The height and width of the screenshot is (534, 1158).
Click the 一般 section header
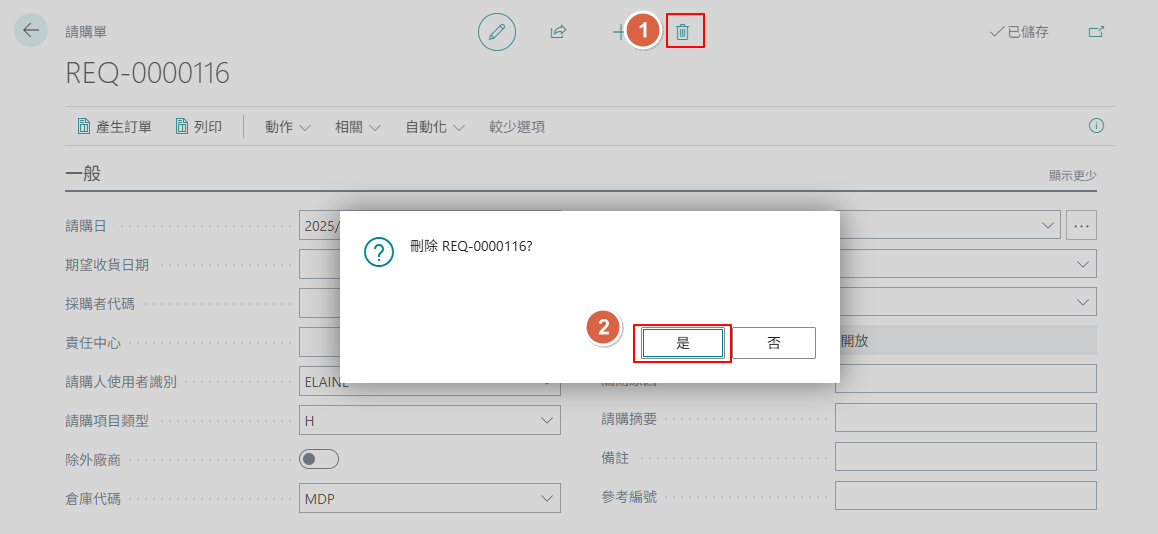pos(83,174)
